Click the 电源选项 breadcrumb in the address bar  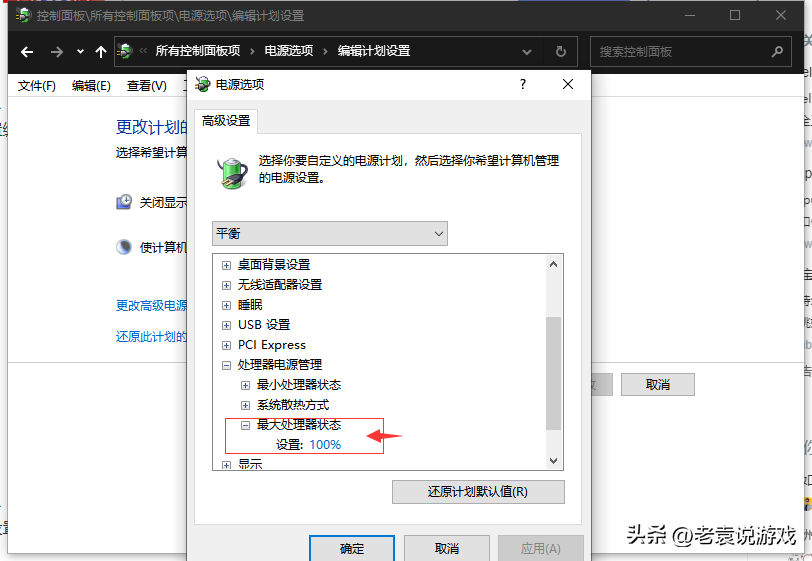click(x=289, y=51)
